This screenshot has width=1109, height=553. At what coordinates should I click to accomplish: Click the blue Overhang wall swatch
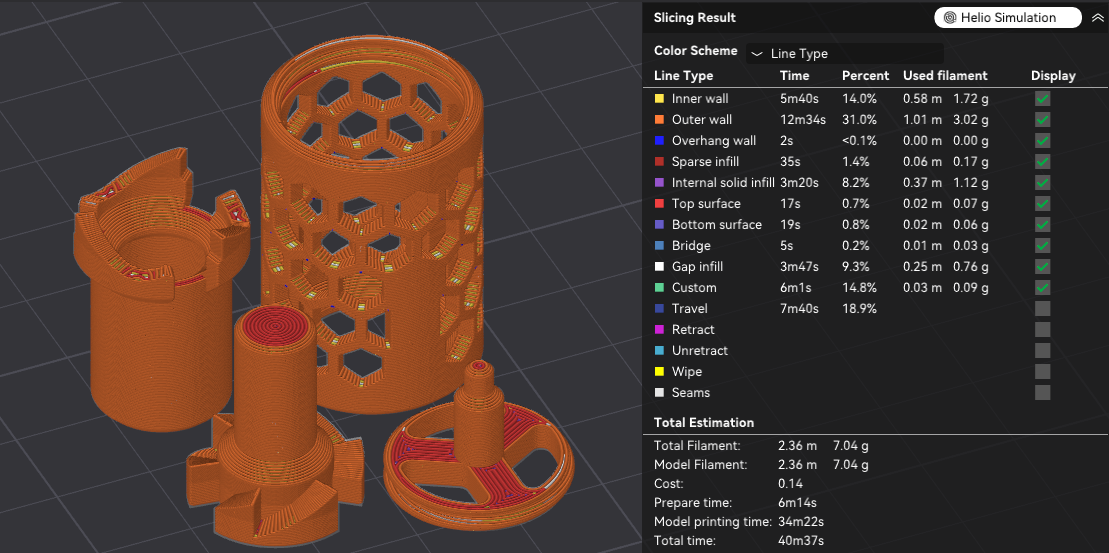(x=659, y=141)
